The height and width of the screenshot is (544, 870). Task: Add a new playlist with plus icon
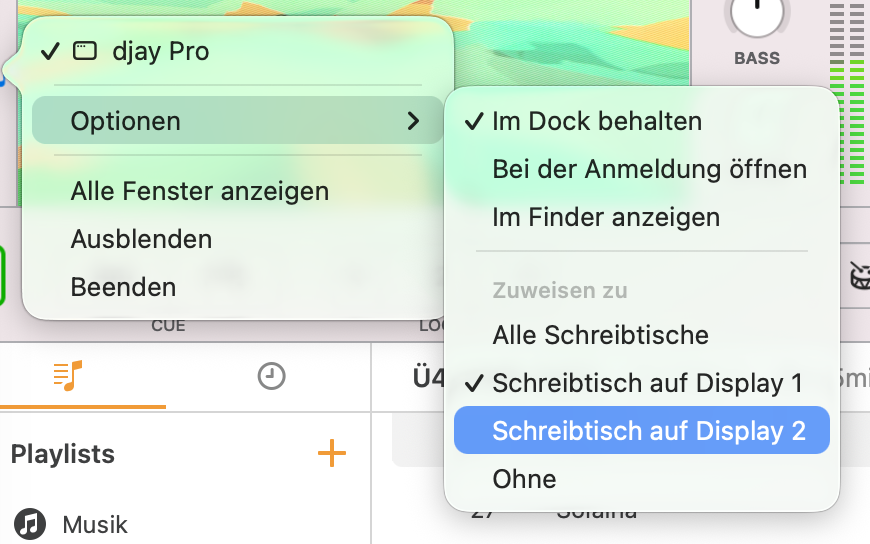click(x=331, y=454)
